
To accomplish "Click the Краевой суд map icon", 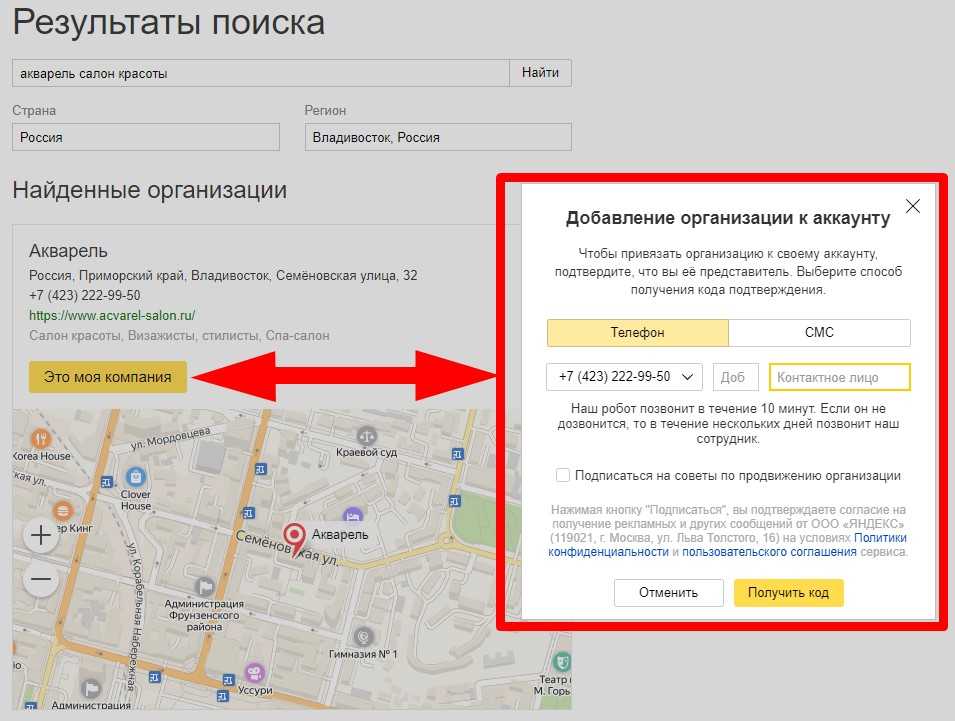I will [366, 435].
